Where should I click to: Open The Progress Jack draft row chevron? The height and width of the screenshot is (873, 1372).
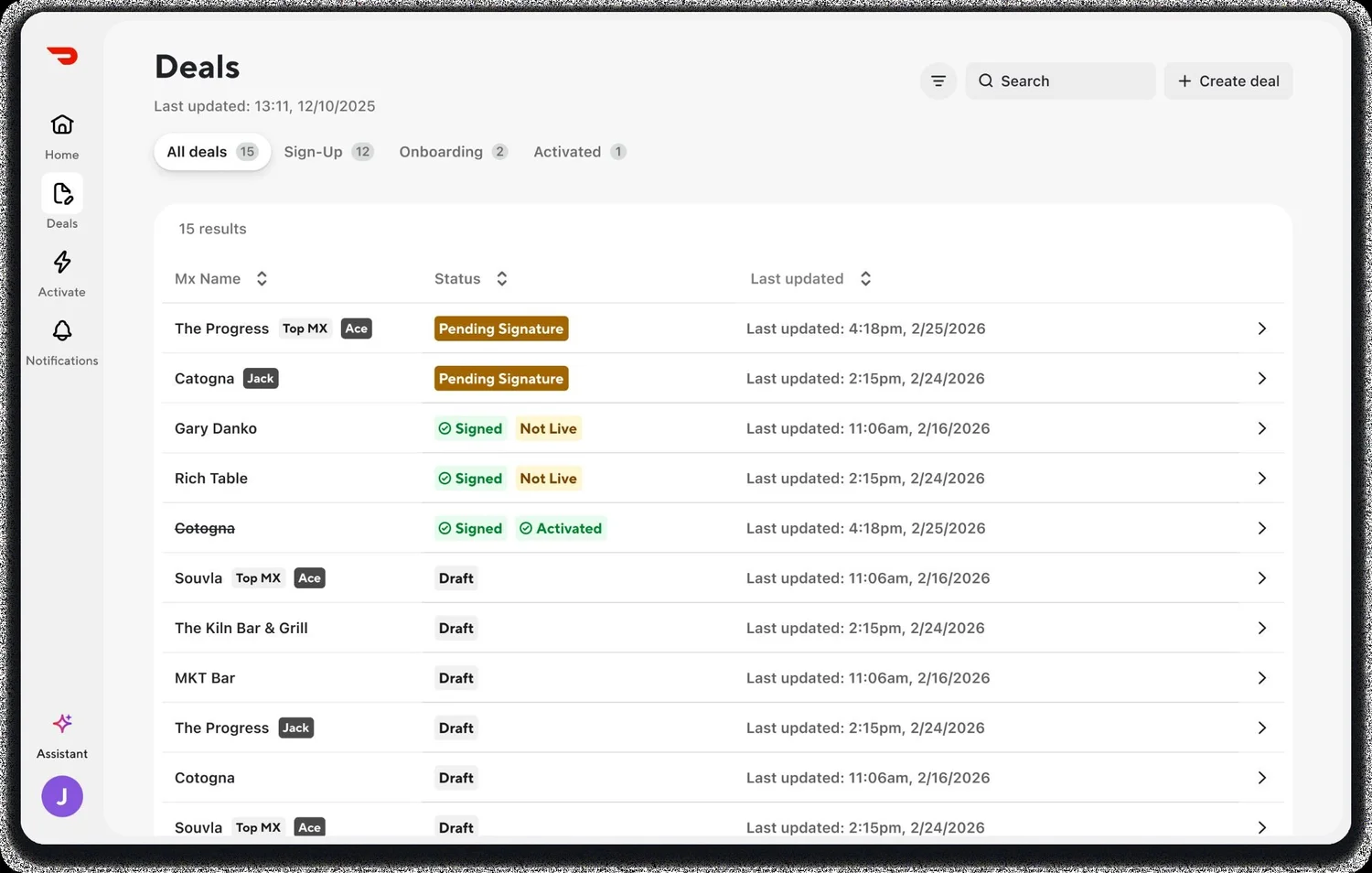pyautogui.click(x=1261, y=728)
